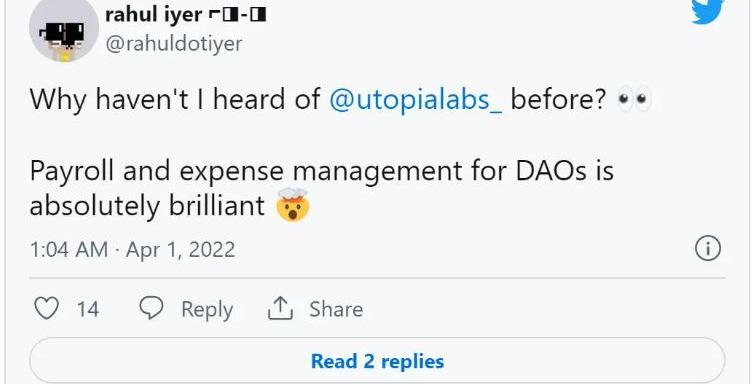Click the rahul iyer display name

tap(154, 14)
